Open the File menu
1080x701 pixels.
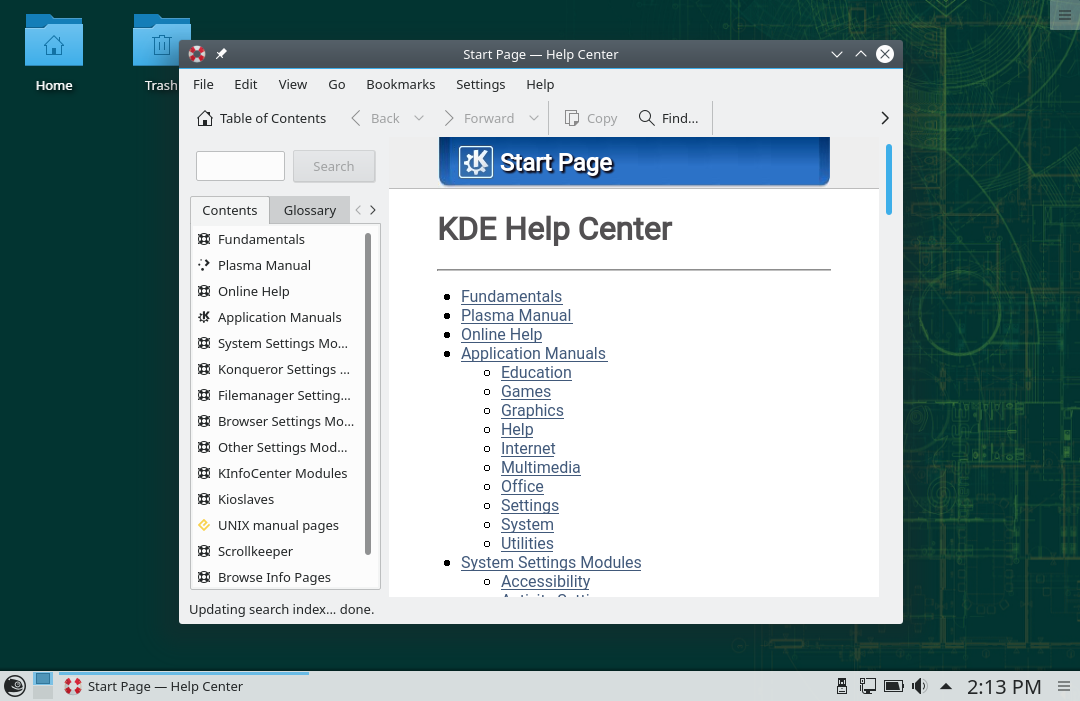pos(203,85)
